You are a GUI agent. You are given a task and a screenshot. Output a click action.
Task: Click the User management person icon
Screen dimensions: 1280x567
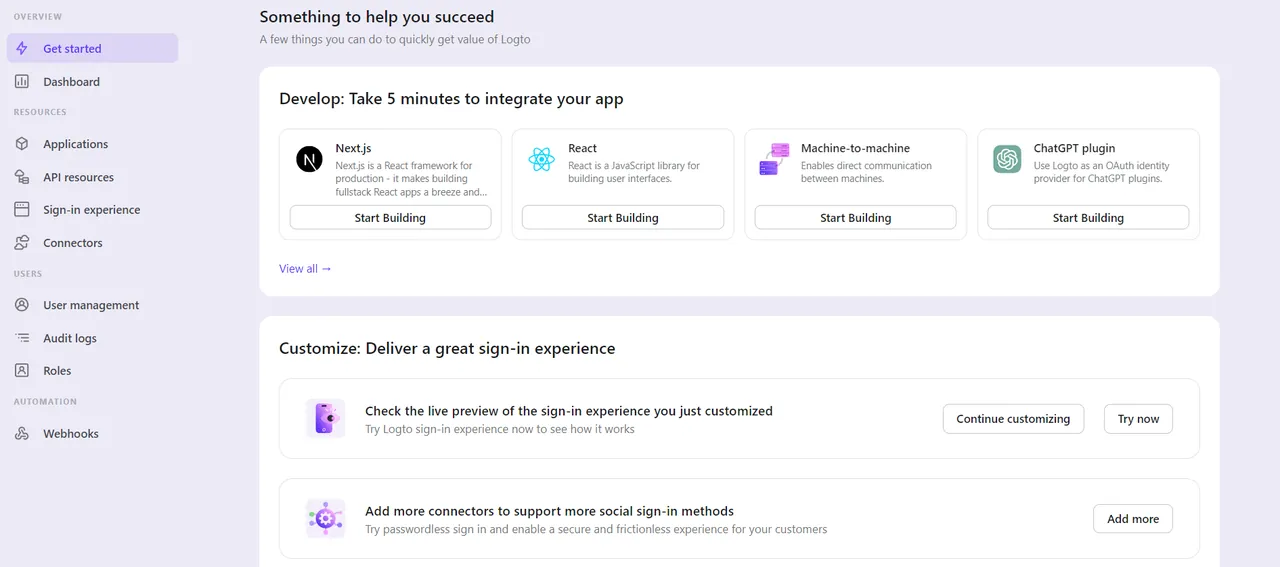click(22, 305)
